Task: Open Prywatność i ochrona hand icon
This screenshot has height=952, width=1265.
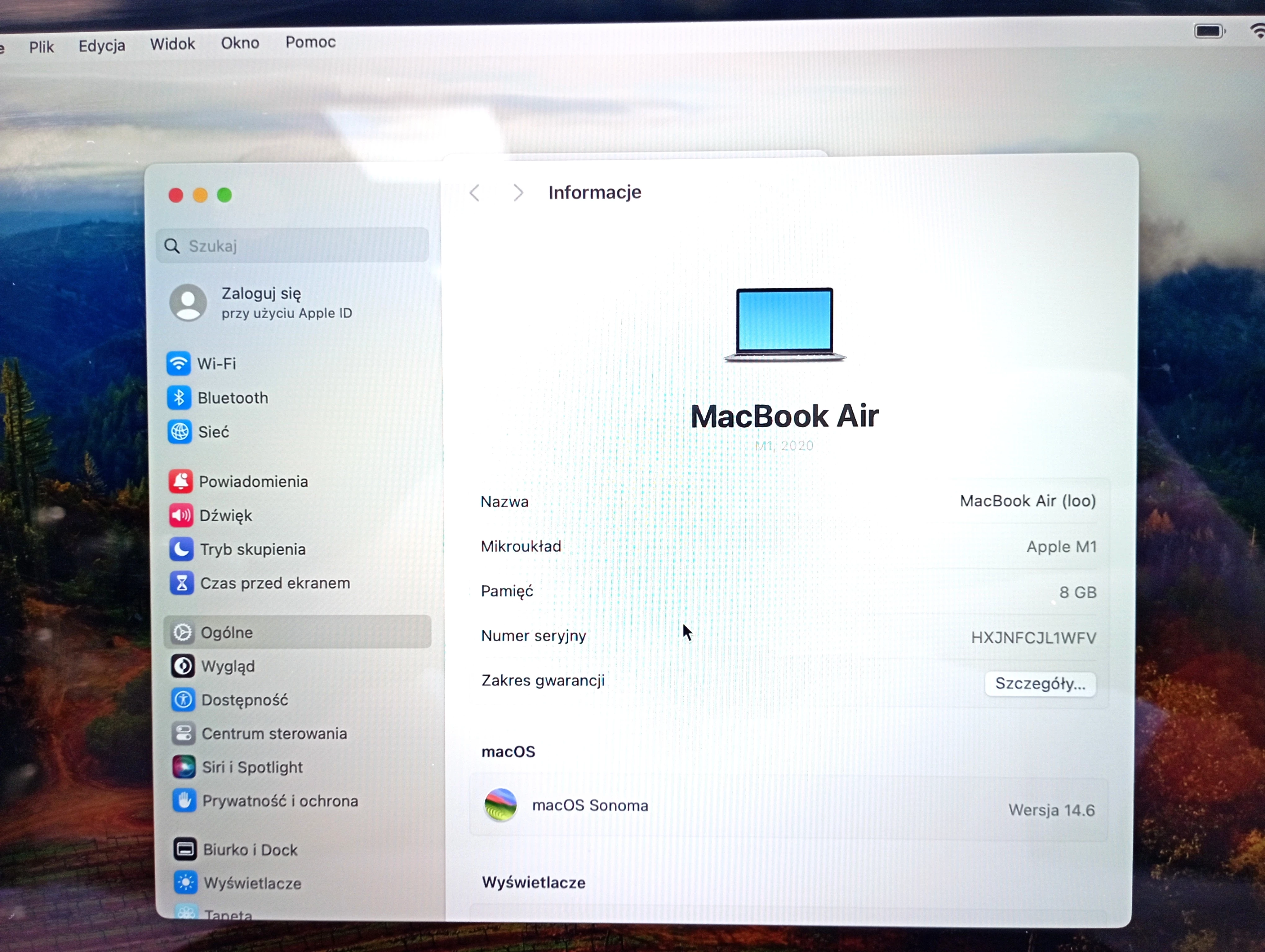Action: [x=184, y=800]
